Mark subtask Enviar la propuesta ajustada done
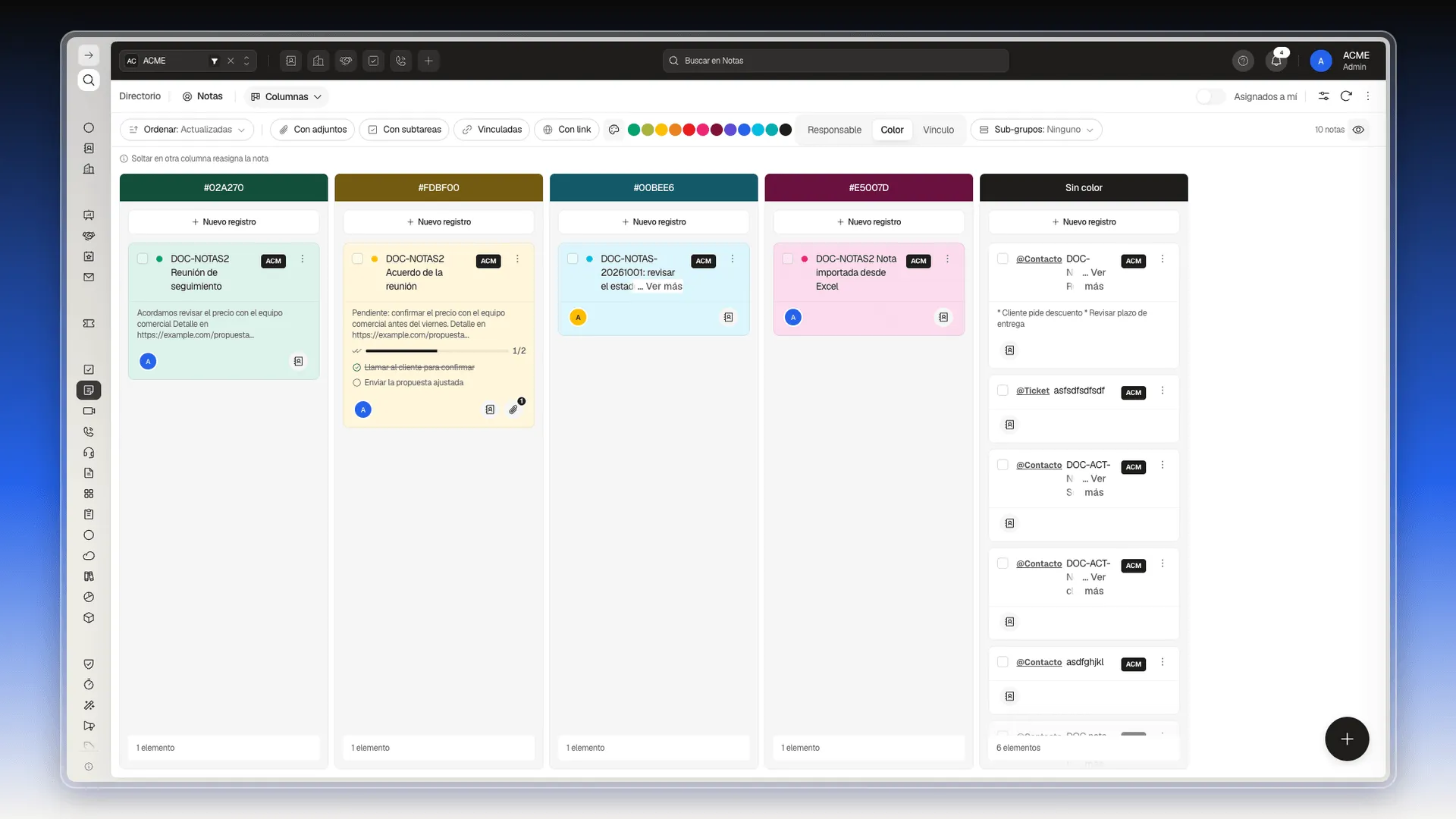Viewport: 1456px width, 819px height. (x=356, y=383)
